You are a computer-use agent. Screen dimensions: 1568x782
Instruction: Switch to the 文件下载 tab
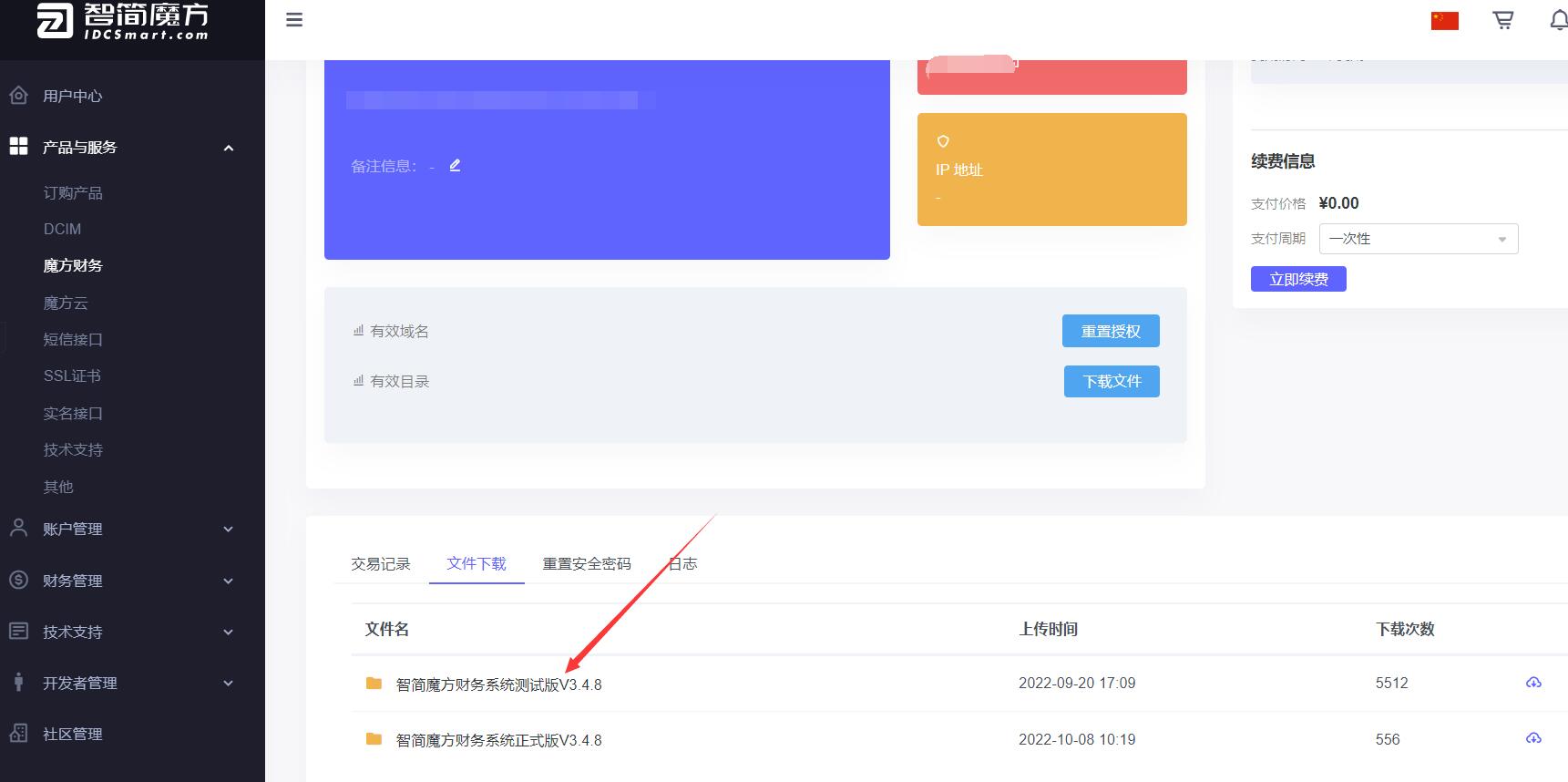point(477,563)
